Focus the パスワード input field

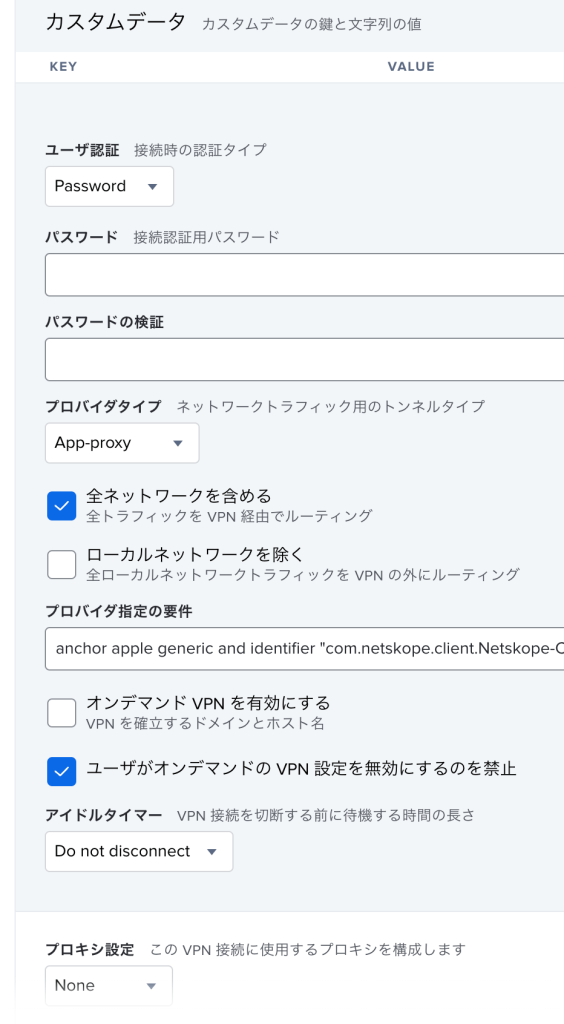304,275
